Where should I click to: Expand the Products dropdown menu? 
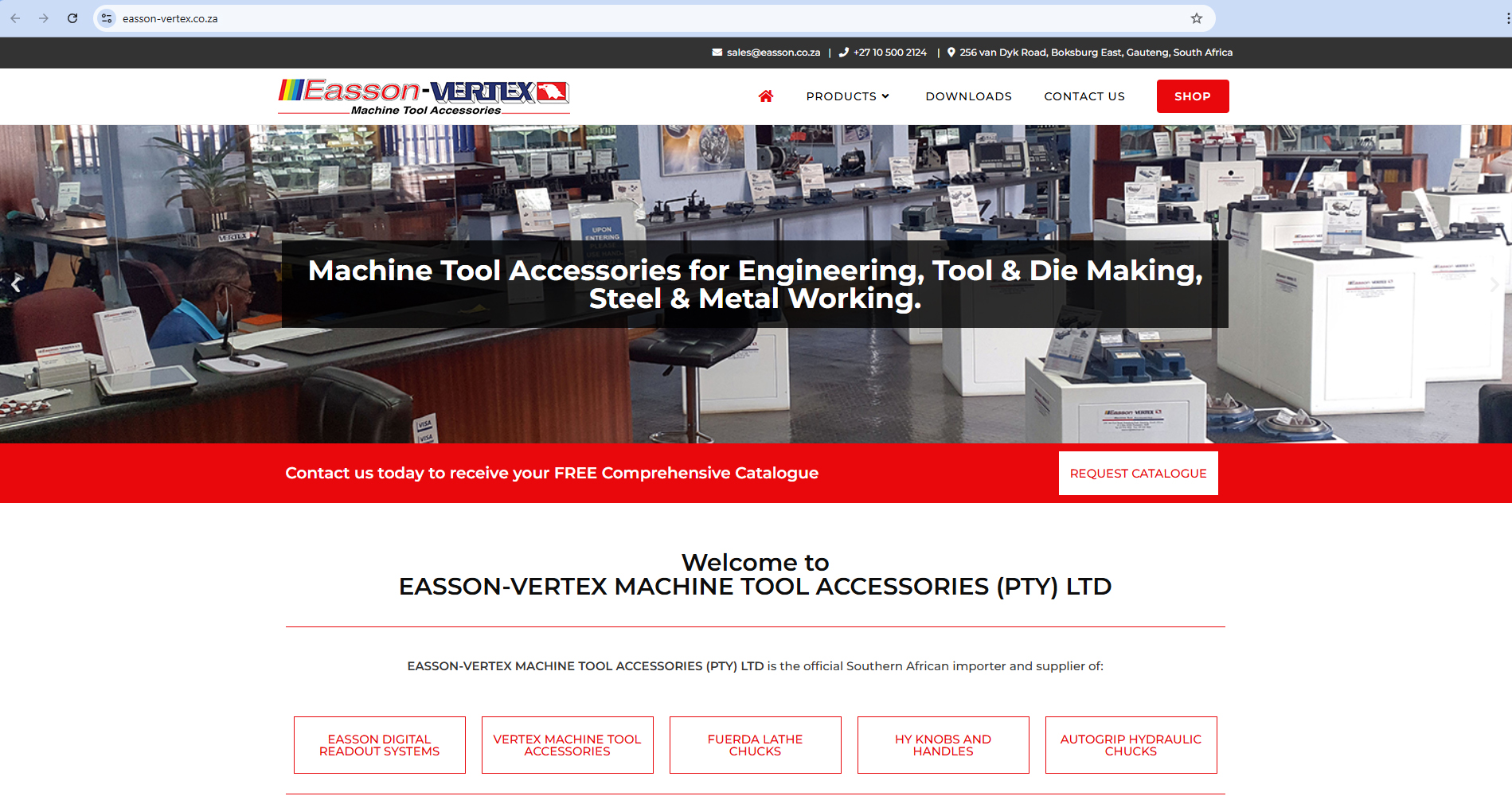coord(847,96)
